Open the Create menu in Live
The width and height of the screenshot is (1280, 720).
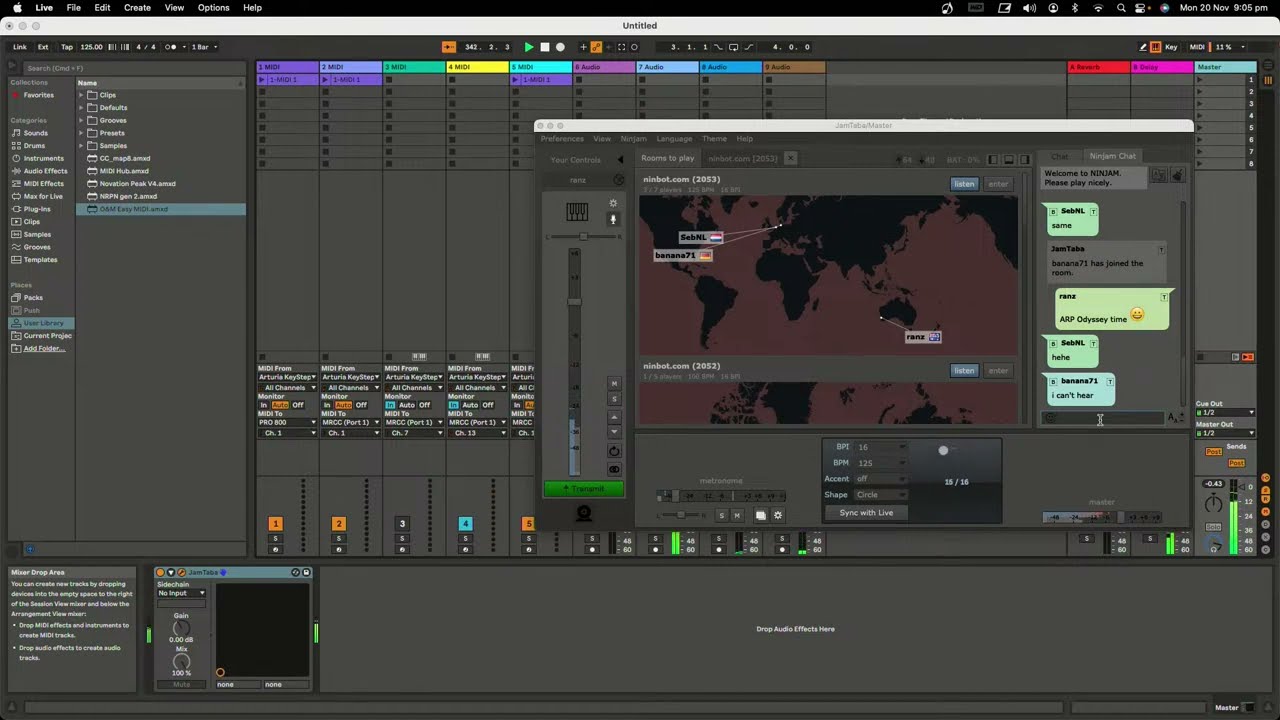coord(137,8)
